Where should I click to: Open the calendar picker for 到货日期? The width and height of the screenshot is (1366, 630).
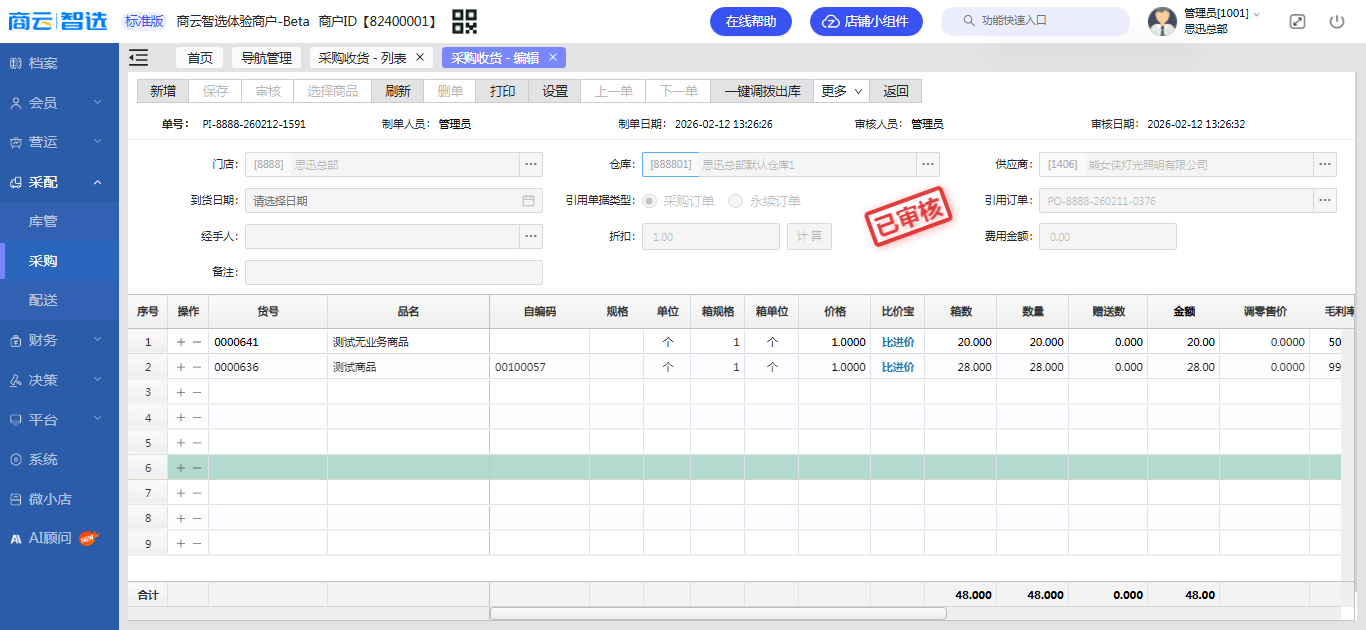tap(528, 201)
